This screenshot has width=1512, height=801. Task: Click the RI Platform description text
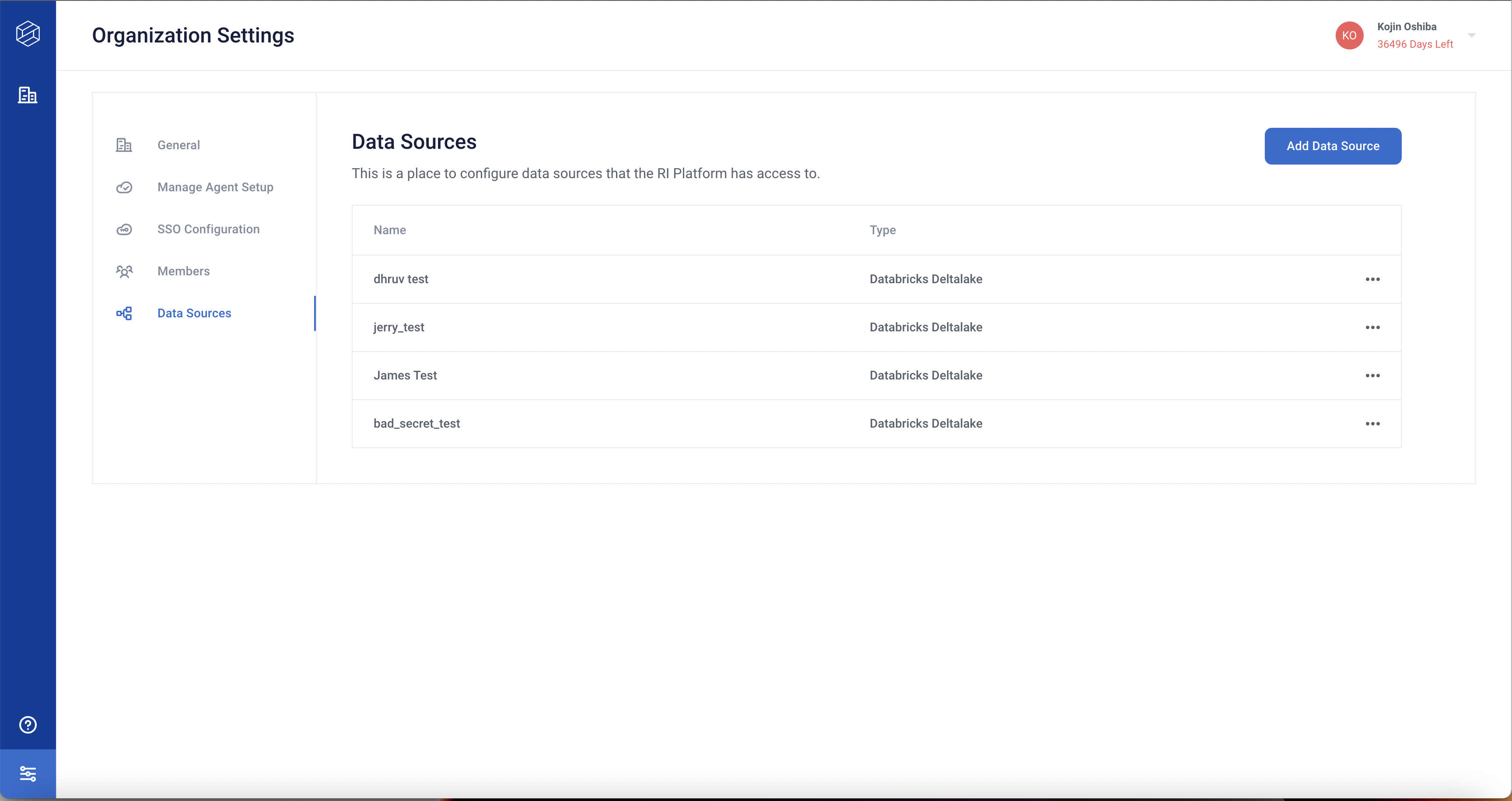tap(585, 174)
